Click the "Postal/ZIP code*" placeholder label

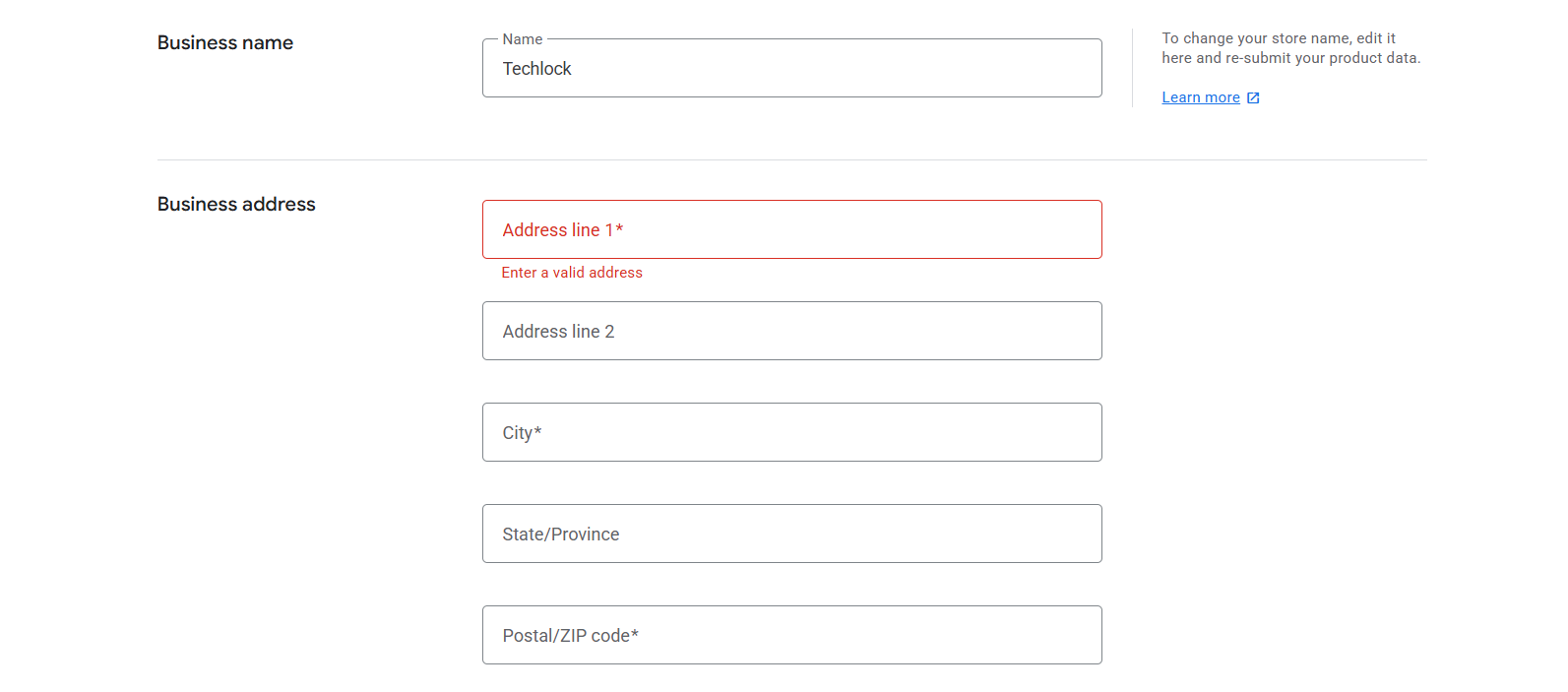(x=570, y=636)
